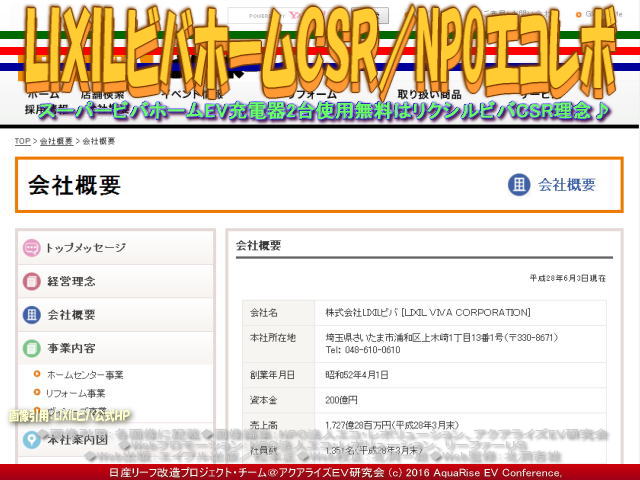Click the underlined 会社概要 breadcrumb link
Screen dimensions: 640x480
click(56, 141)
